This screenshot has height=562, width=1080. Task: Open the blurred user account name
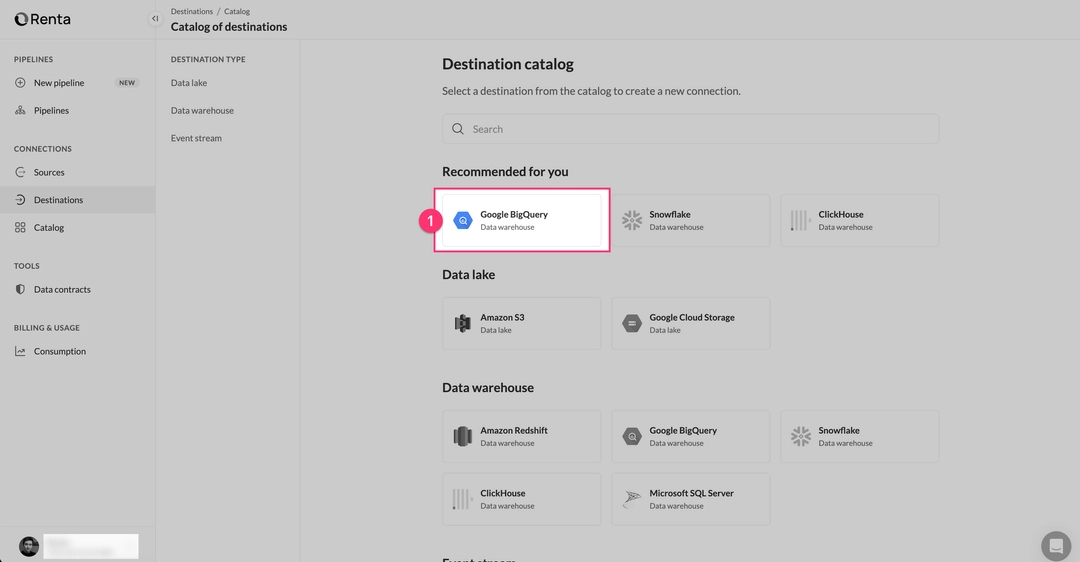pos(91,546)
